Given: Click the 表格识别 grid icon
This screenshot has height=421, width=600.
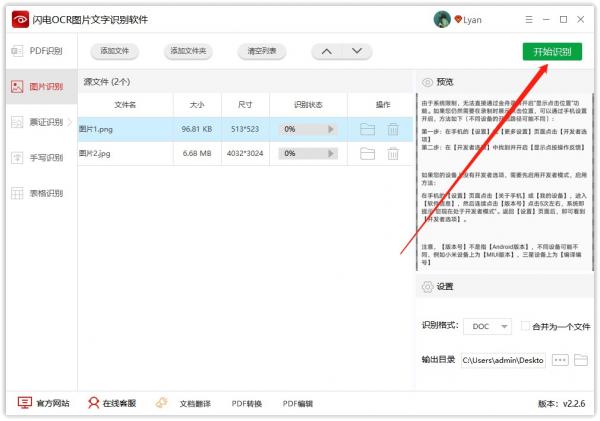Looking at the screenshot, I should point(17,193).
